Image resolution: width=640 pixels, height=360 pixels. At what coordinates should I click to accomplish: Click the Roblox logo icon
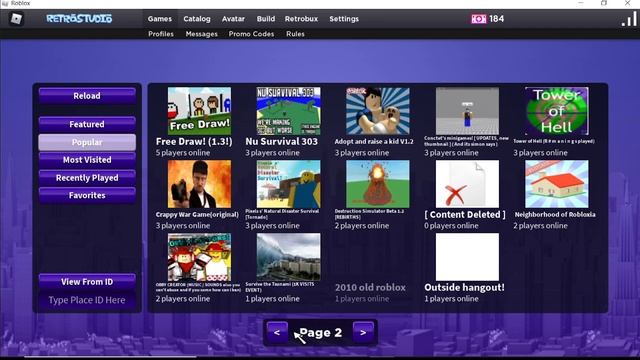16,19
